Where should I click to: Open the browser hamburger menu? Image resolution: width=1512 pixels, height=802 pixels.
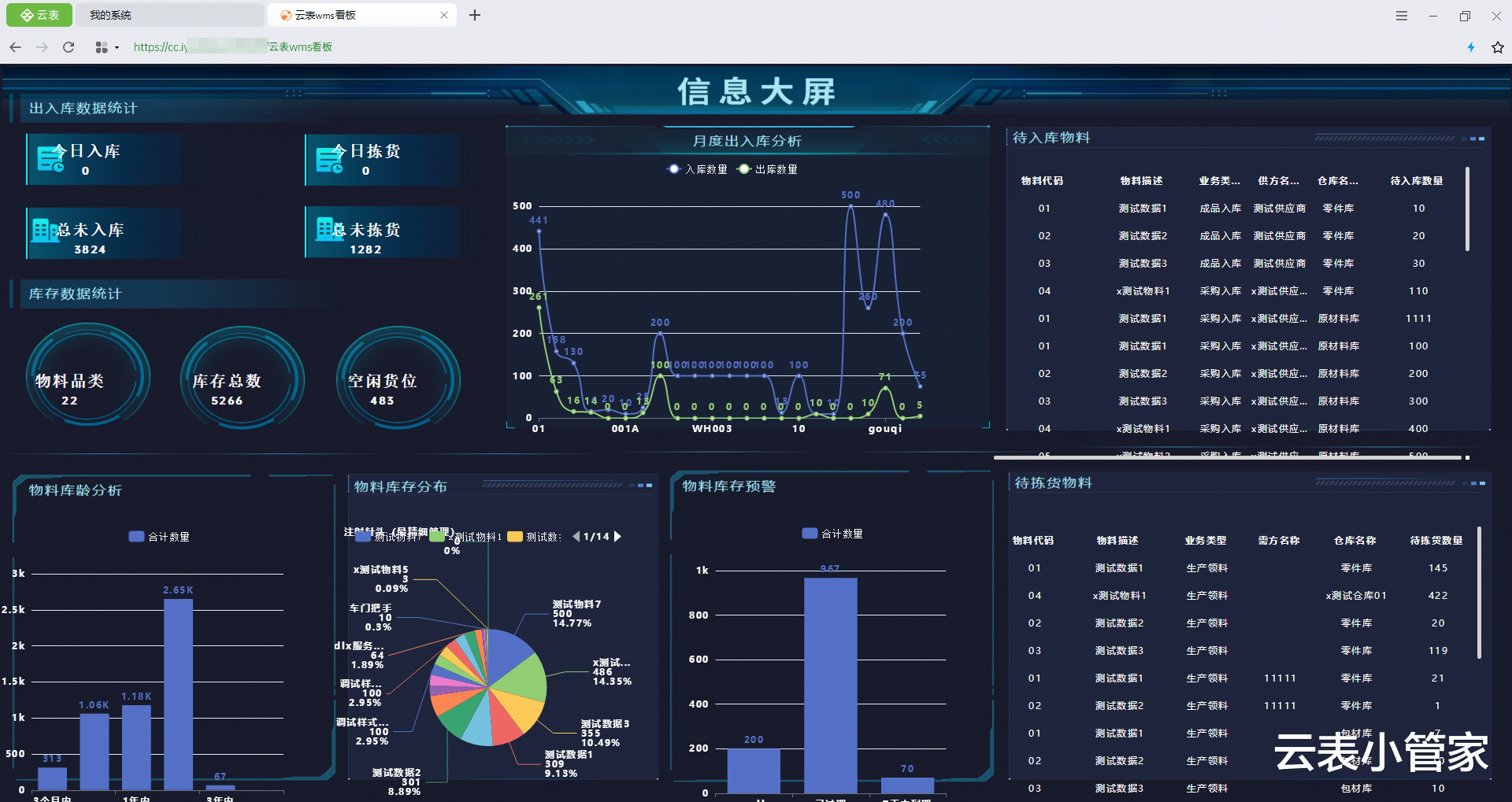point(1402,16)
